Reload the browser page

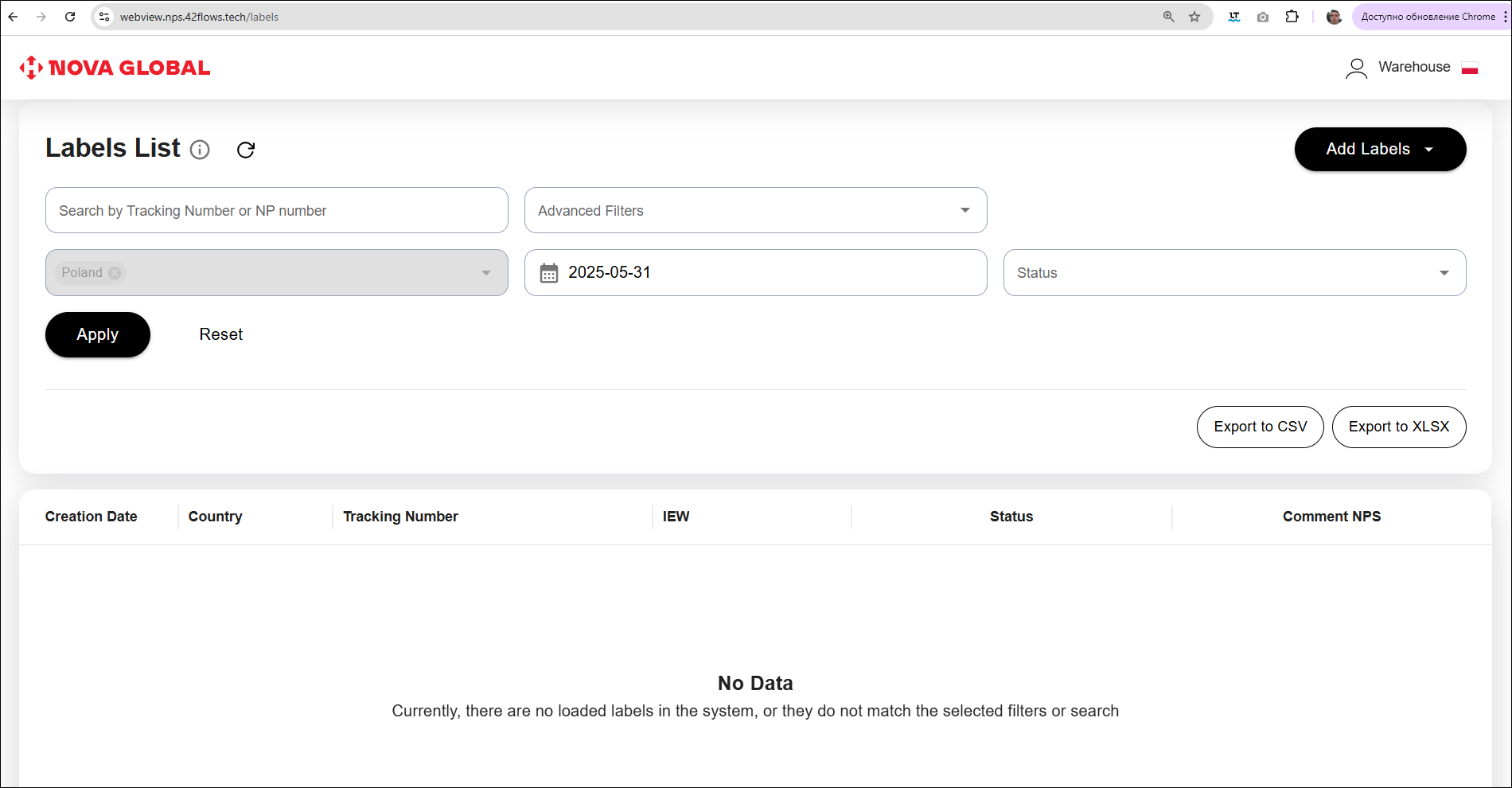point(70,17)
